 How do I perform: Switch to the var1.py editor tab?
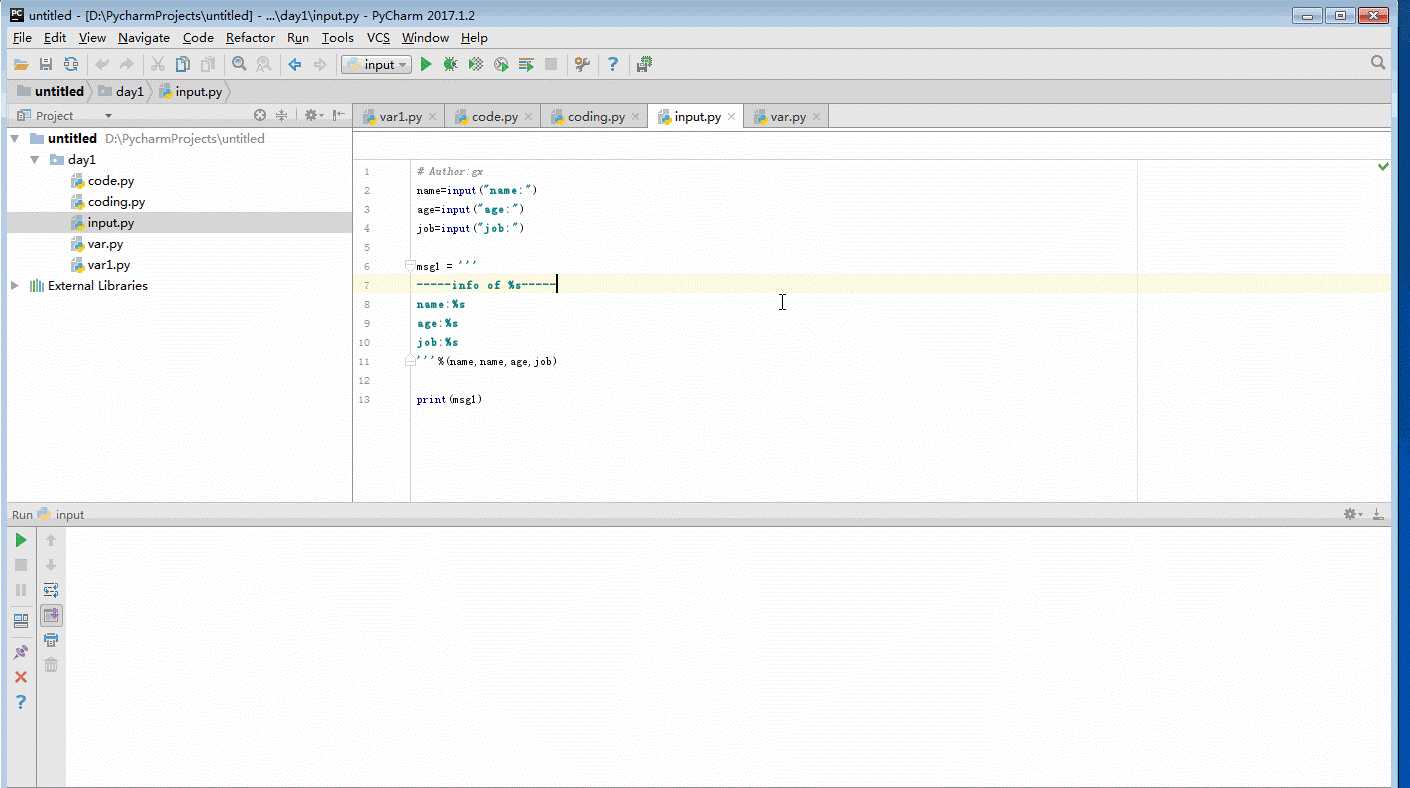tap(400, 117)
